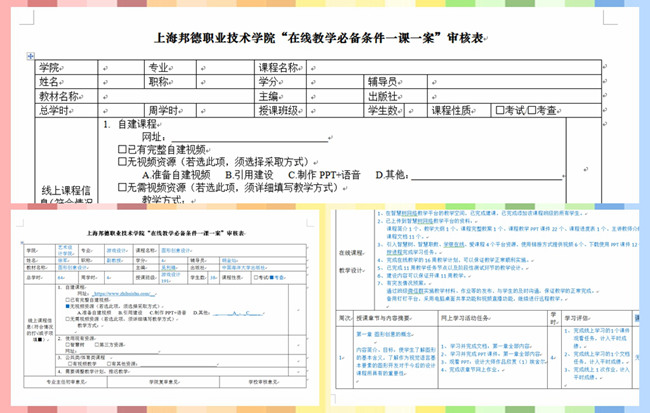Click '1. 自建课程' heading in top form
The width and height of the screenshot is (650, 413).
(x=130, y=124)
